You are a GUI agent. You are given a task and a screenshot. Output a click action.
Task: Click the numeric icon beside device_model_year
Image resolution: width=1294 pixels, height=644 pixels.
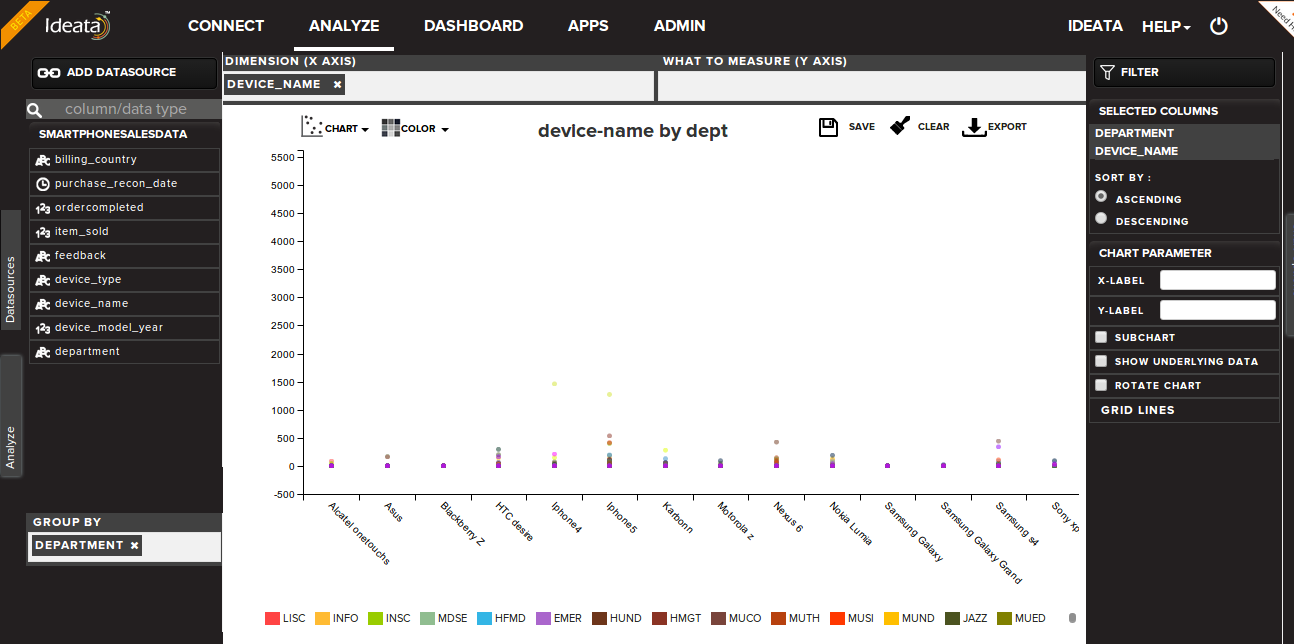[42, 328]
